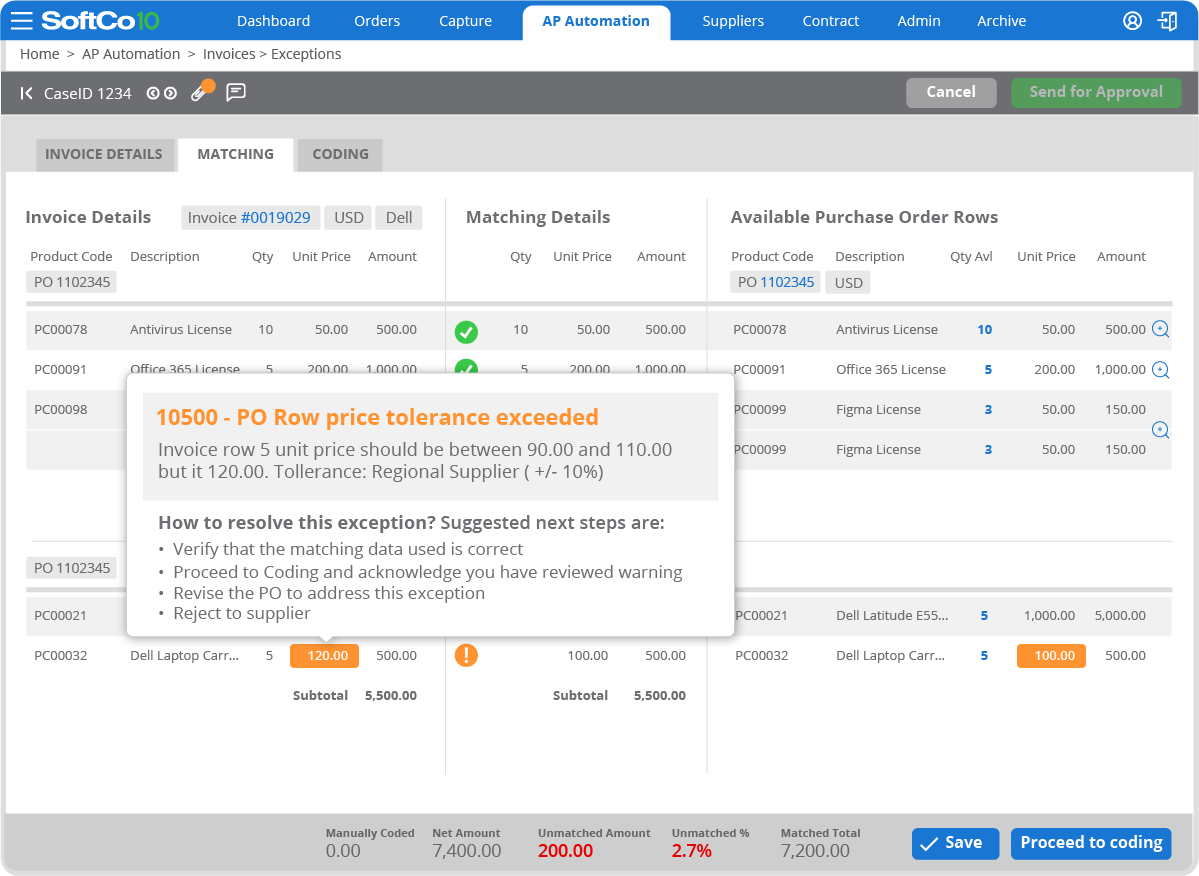Click the orange exclamation warning icon
The image size is (1199, 876).
pyautogui.click(x=466, y=656)
